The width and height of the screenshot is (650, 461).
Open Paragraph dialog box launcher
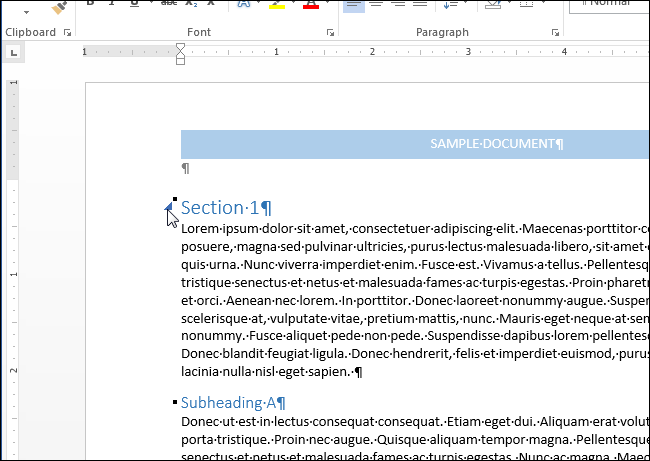click(x=556, y=33)
